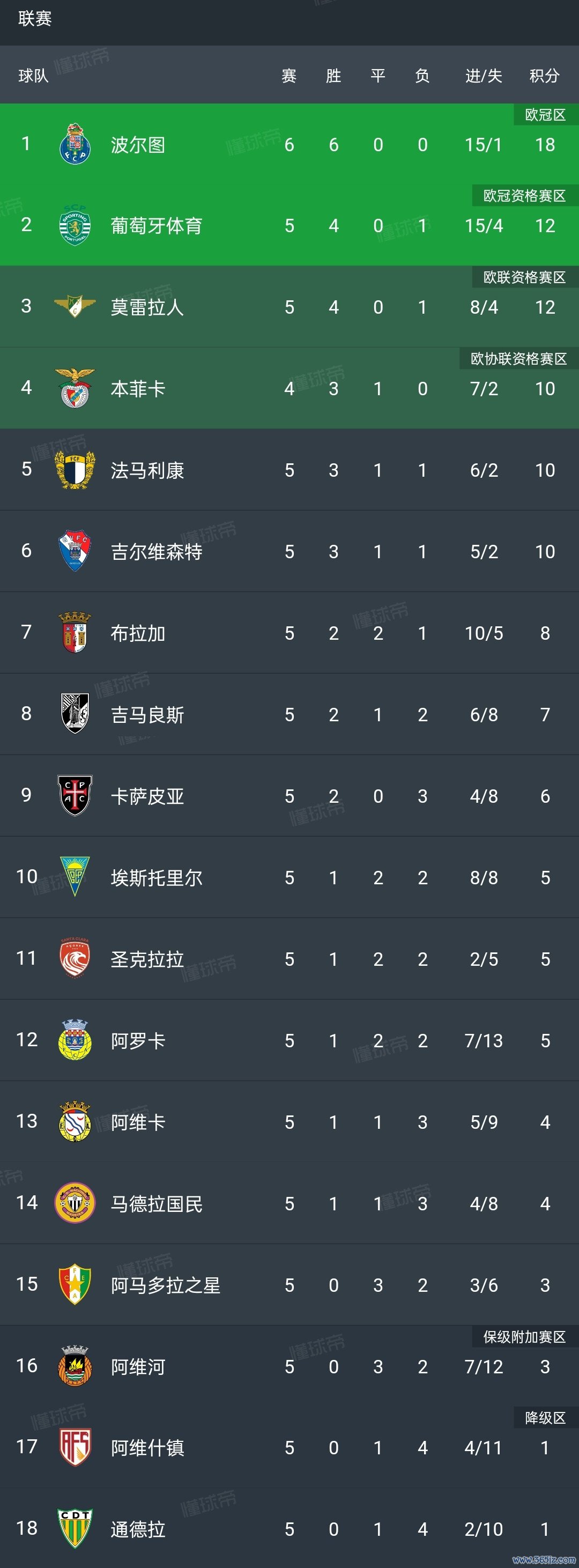Click the 积分 column header
This screenshot has width=579, height=1568.
(544, 76)
